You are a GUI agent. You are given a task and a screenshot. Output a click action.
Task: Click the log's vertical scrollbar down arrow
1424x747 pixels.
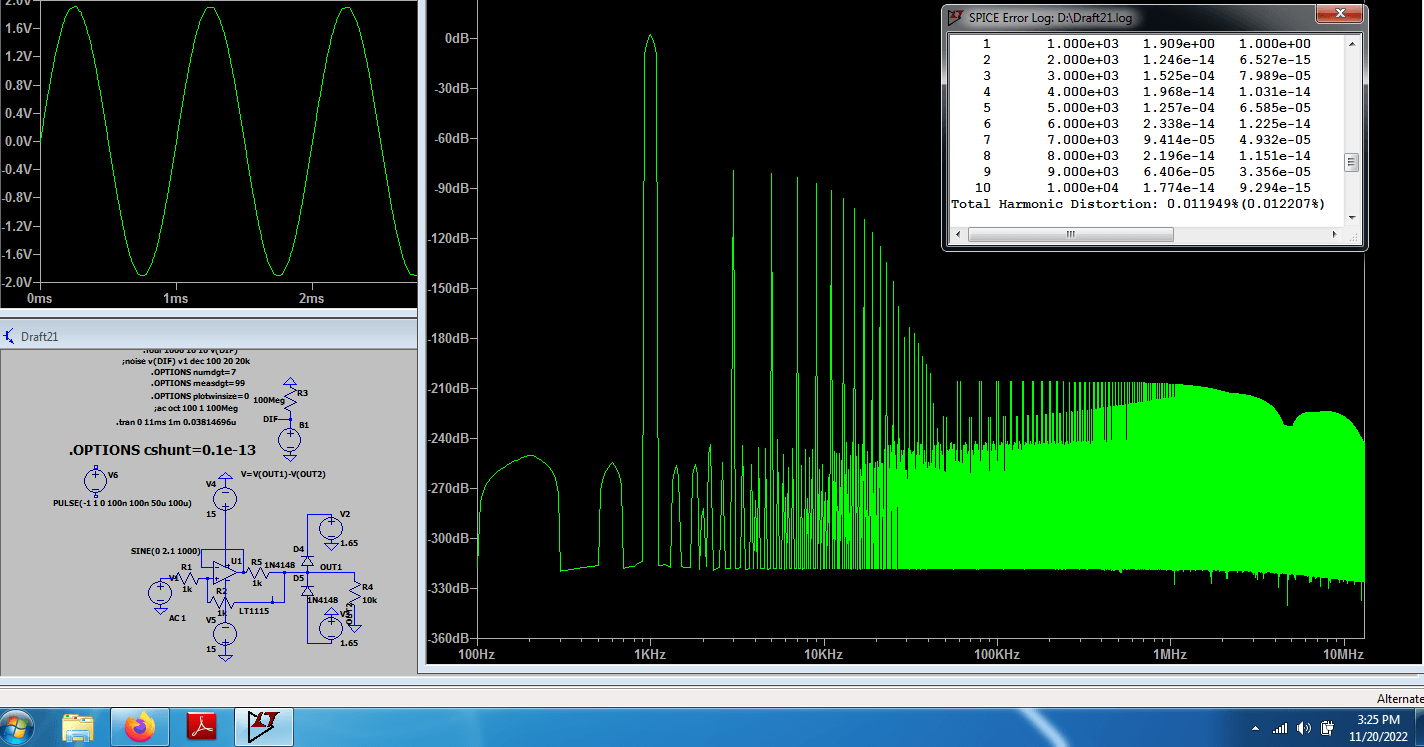pyautogui.click(x=1351, y=217)
